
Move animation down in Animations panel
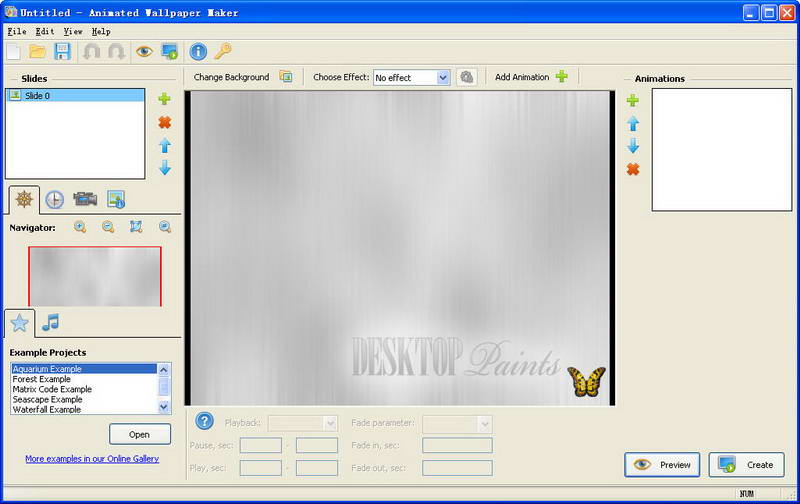(633, 146)
